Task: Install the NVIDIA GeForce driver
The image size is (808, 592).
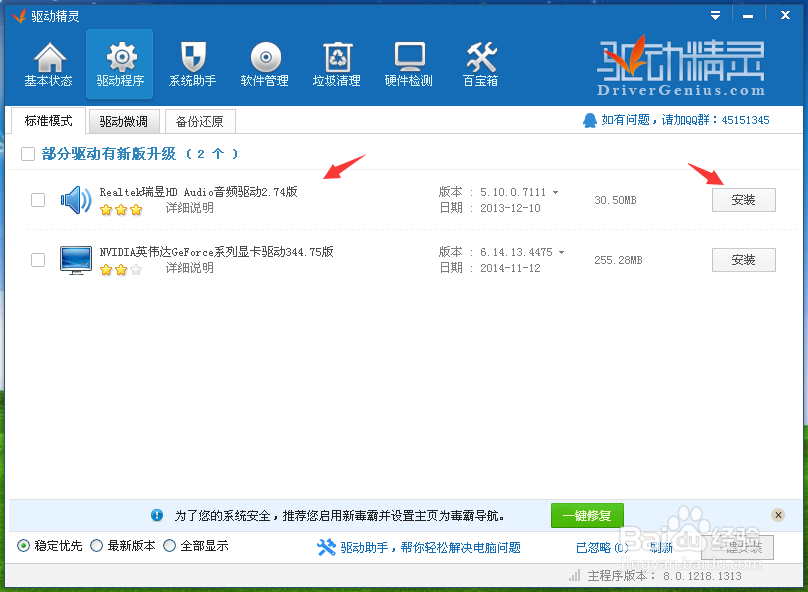Action: (744, 260)
